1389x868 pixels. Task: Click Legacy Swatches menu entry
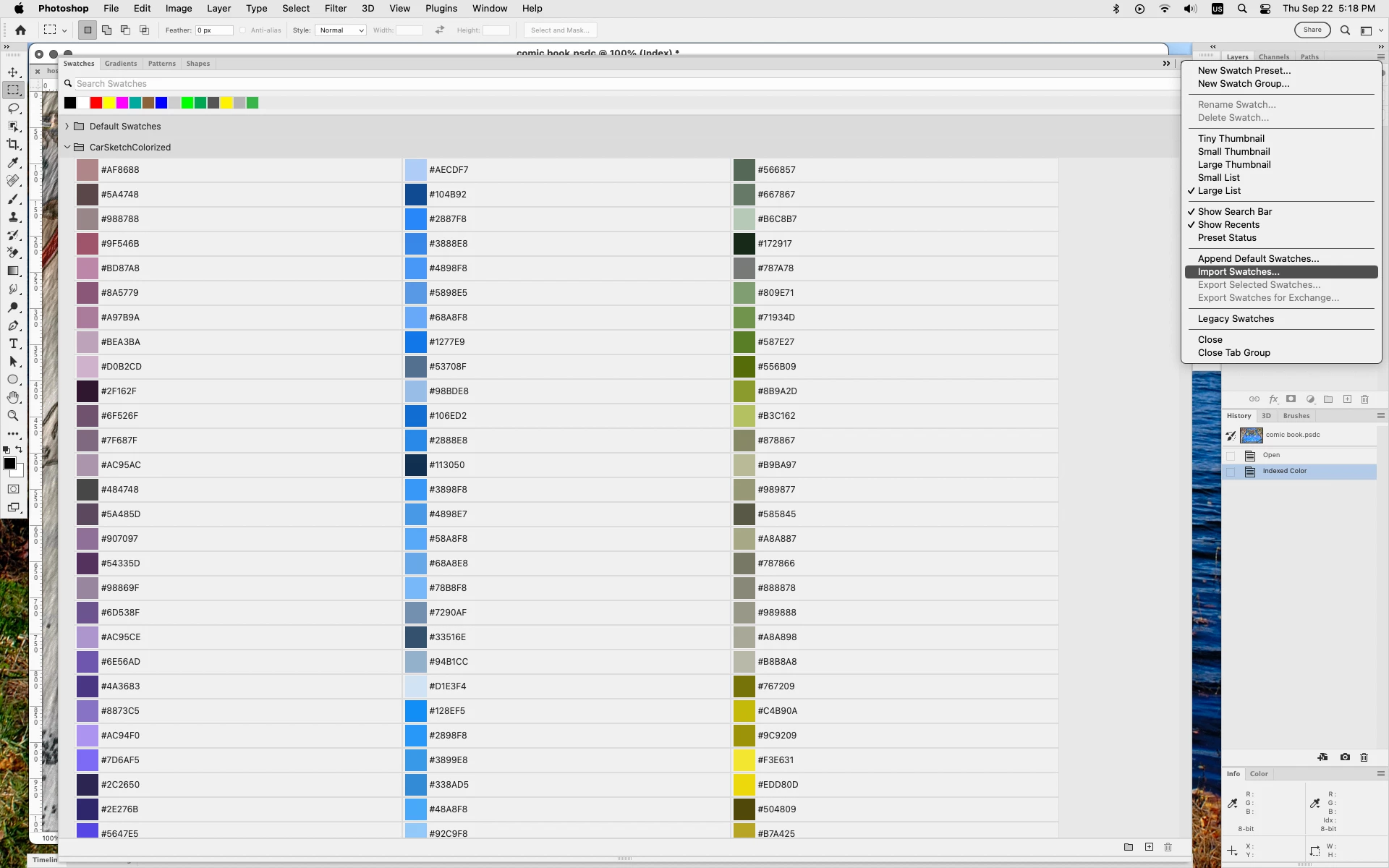tap(1236, 319)
